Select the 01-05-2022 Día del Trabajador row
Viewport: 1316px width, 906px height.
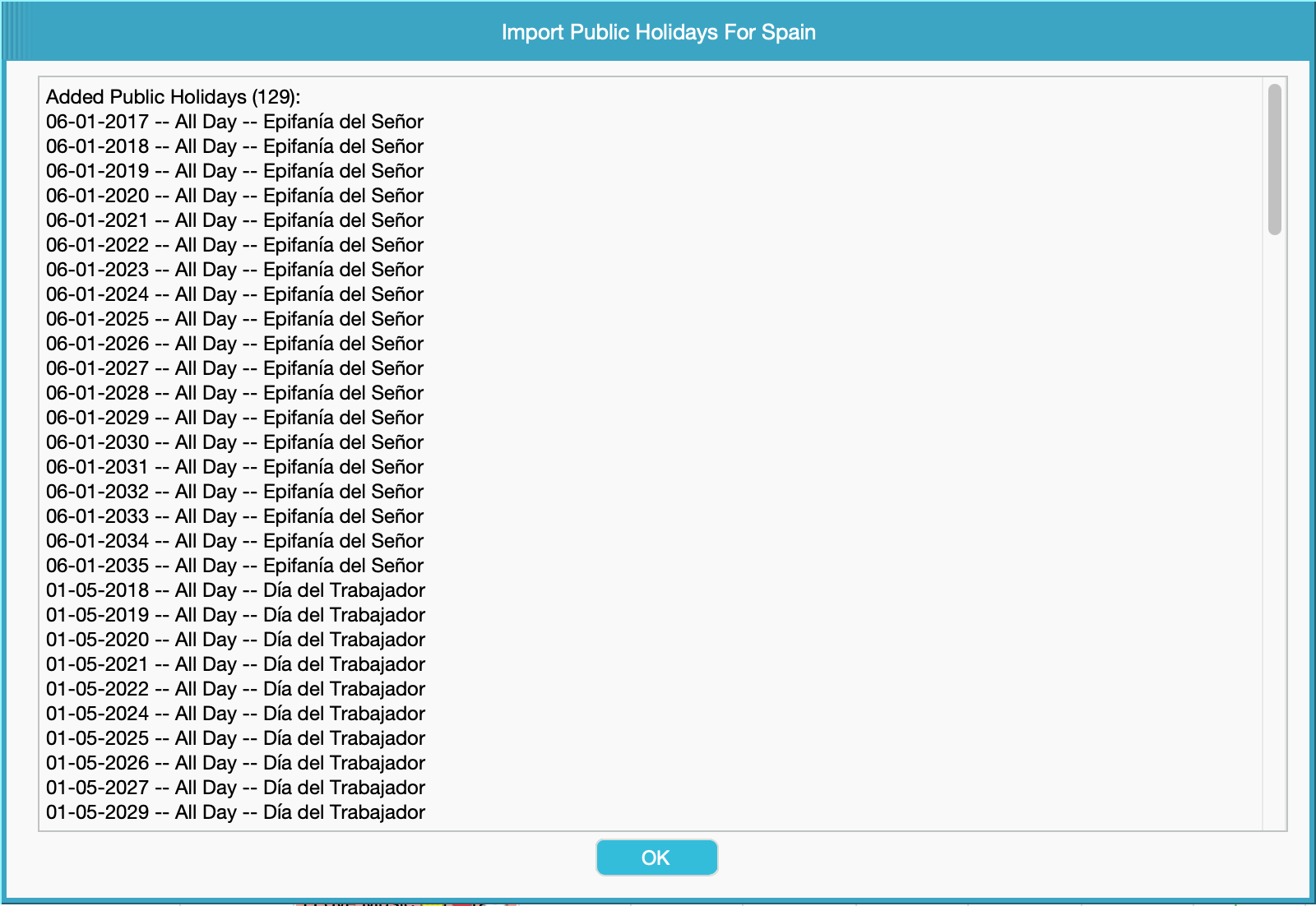point(235,689)
